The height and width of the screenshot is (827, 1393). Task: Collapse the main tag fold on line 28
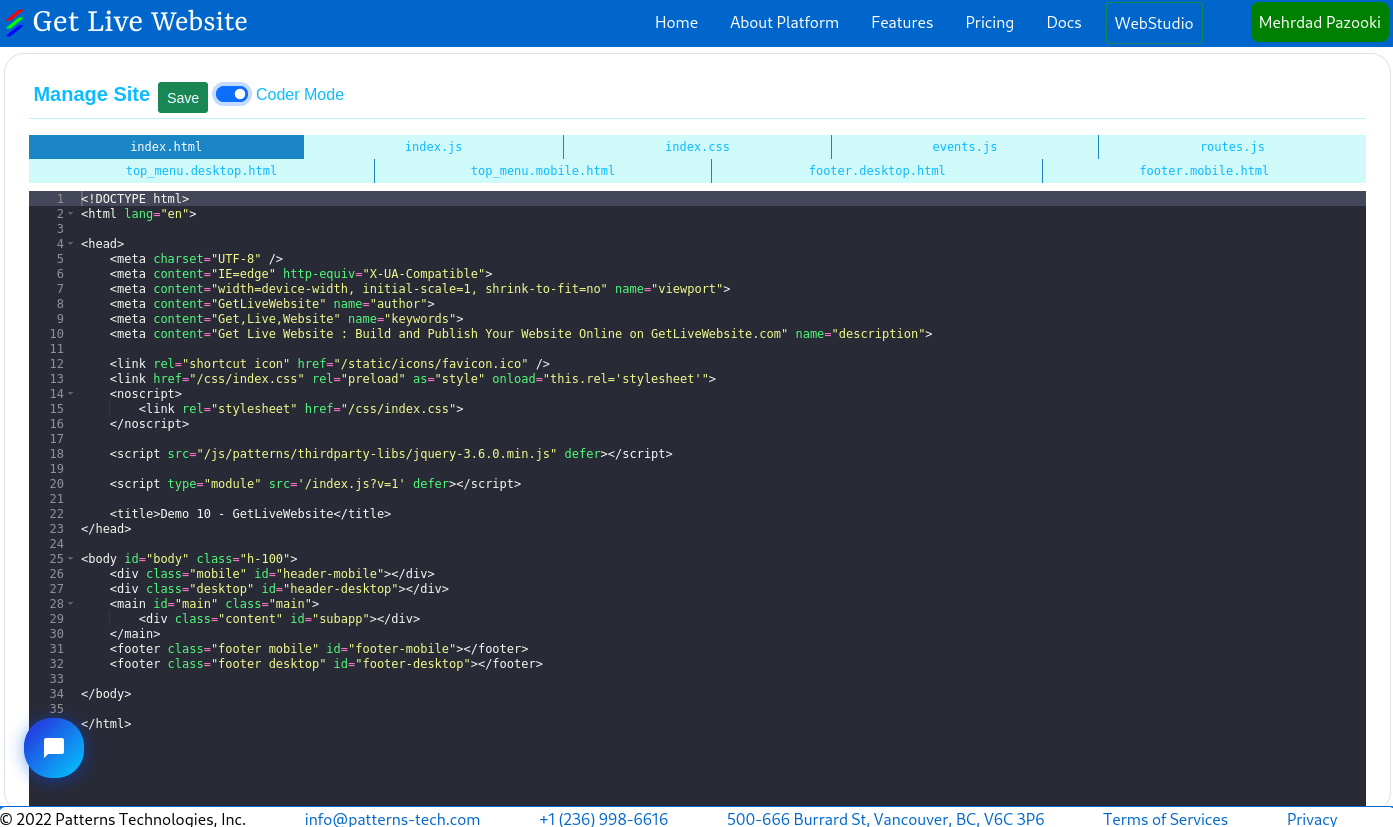point(71,604)
